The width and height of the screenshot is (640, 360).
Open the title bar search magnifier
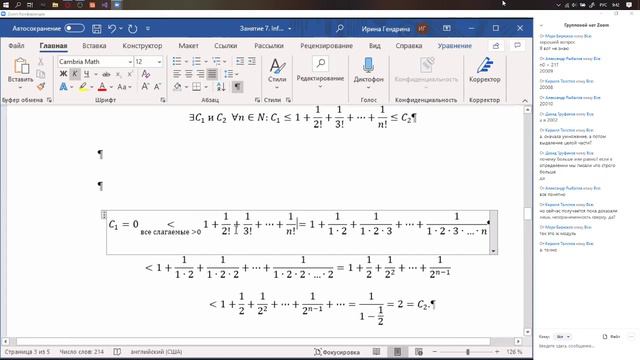[340, 28]
